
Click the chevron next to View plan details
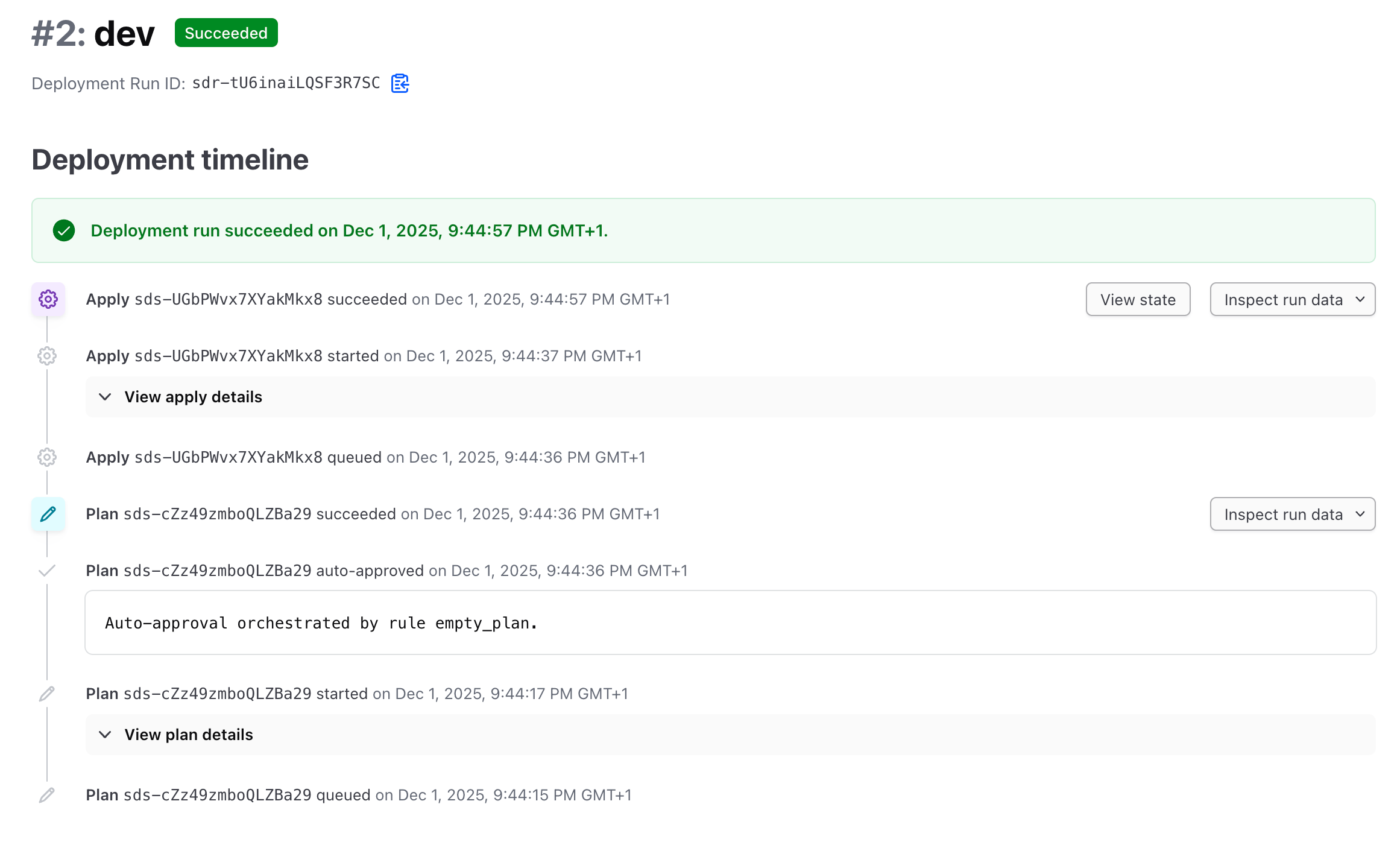pyautogui.click(x=105, y=735)
